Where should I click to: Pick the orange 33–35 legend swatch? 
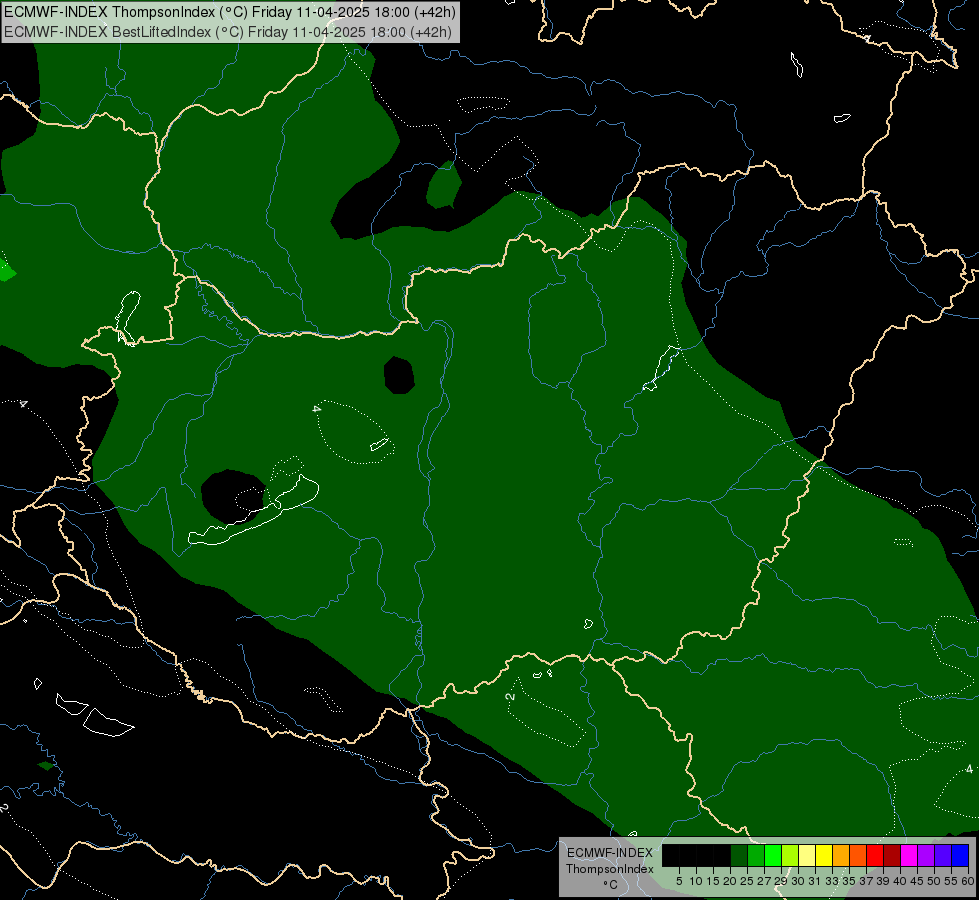coord(841,855)
